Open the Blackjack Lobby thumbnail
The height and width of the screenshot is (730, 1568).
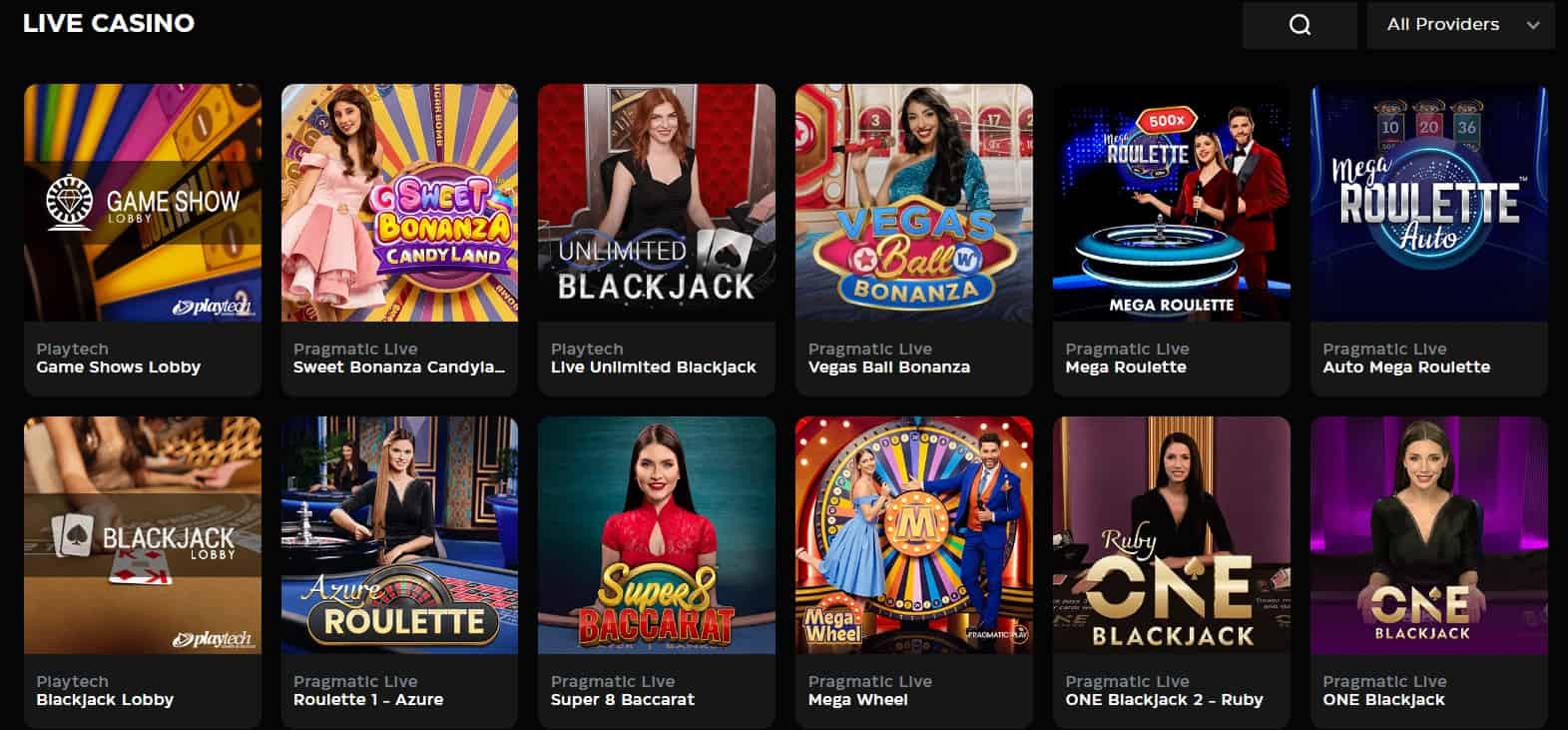143,535
